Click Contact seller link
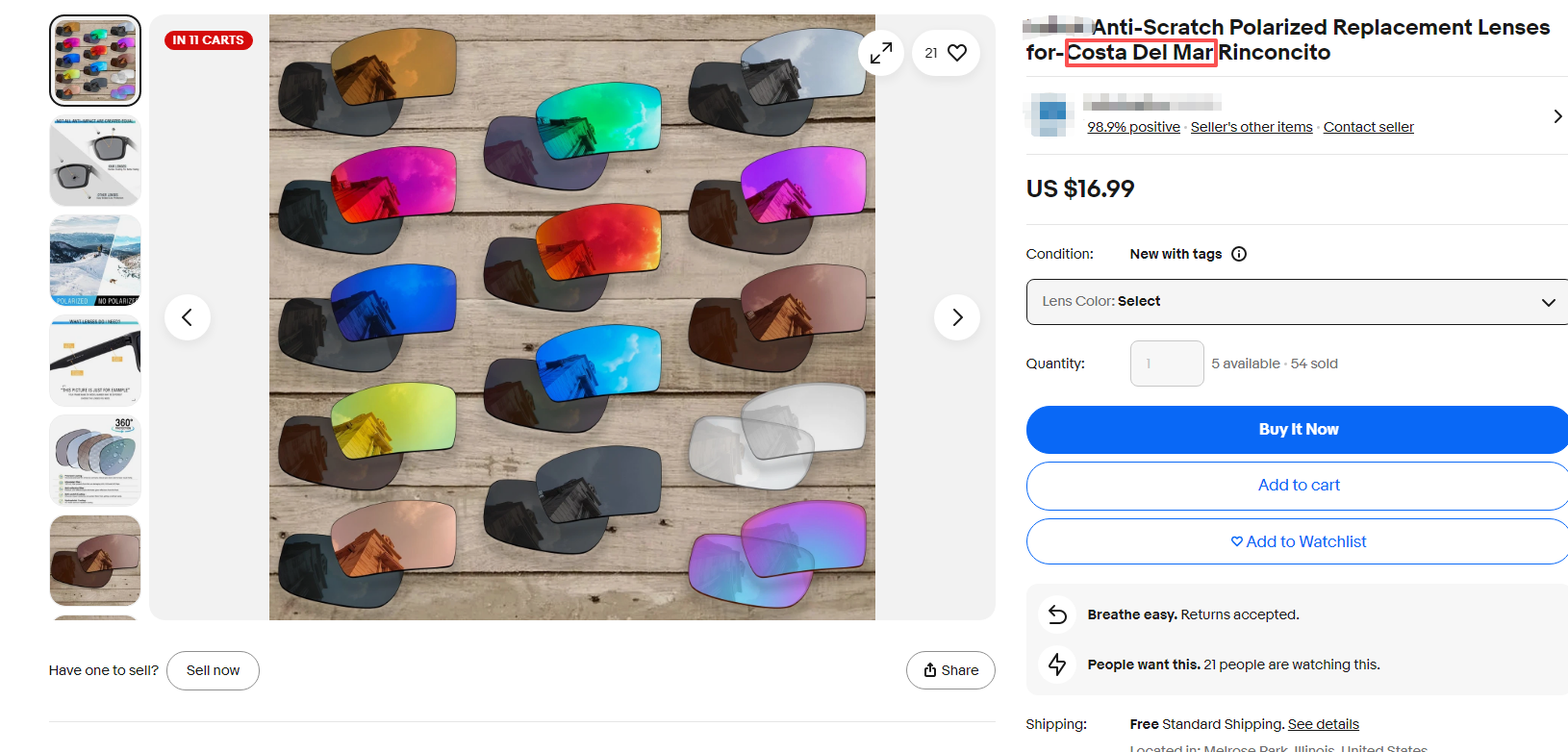 [x=1368, y=127]
